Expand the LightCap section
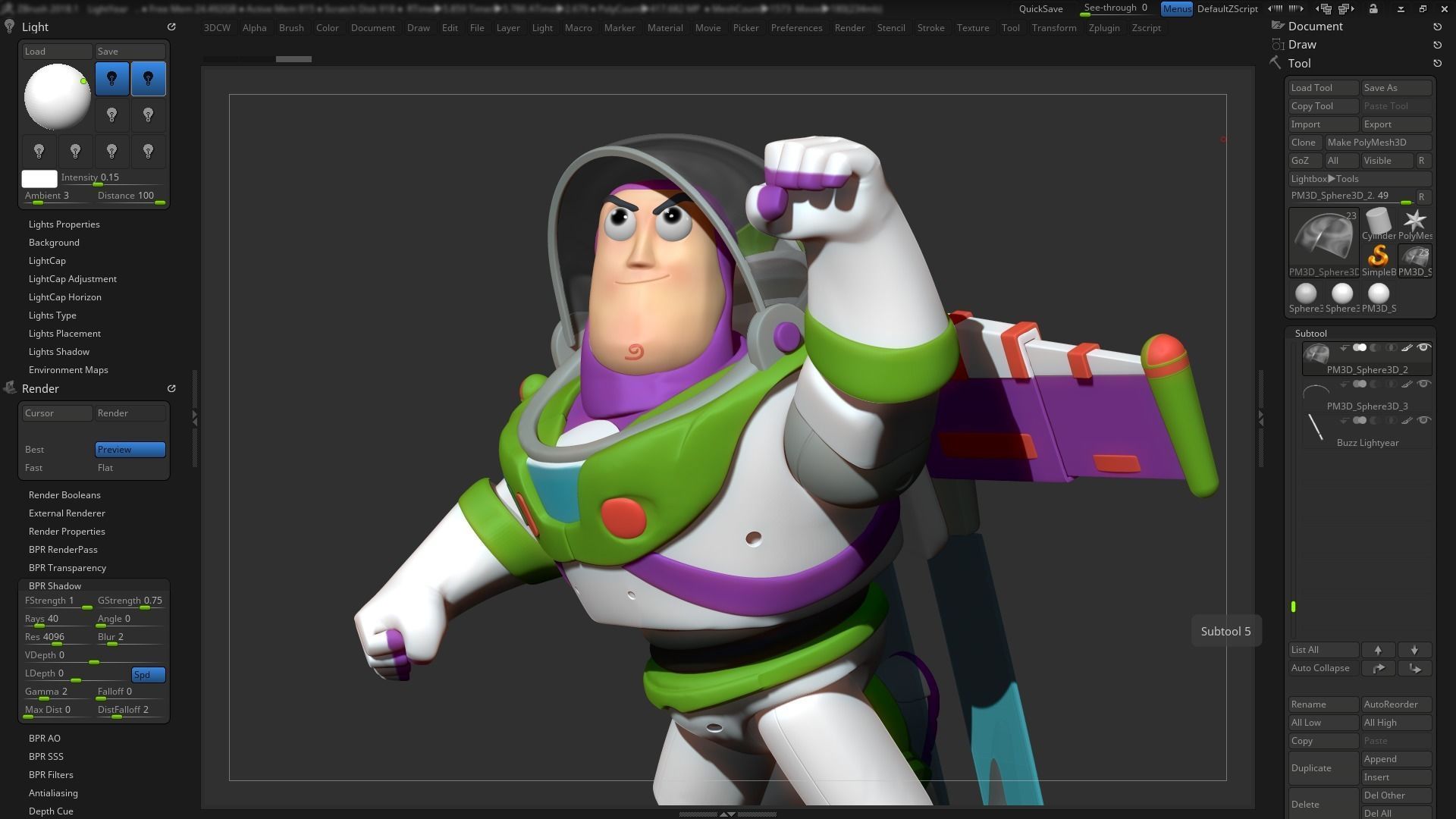 point(47,261)
